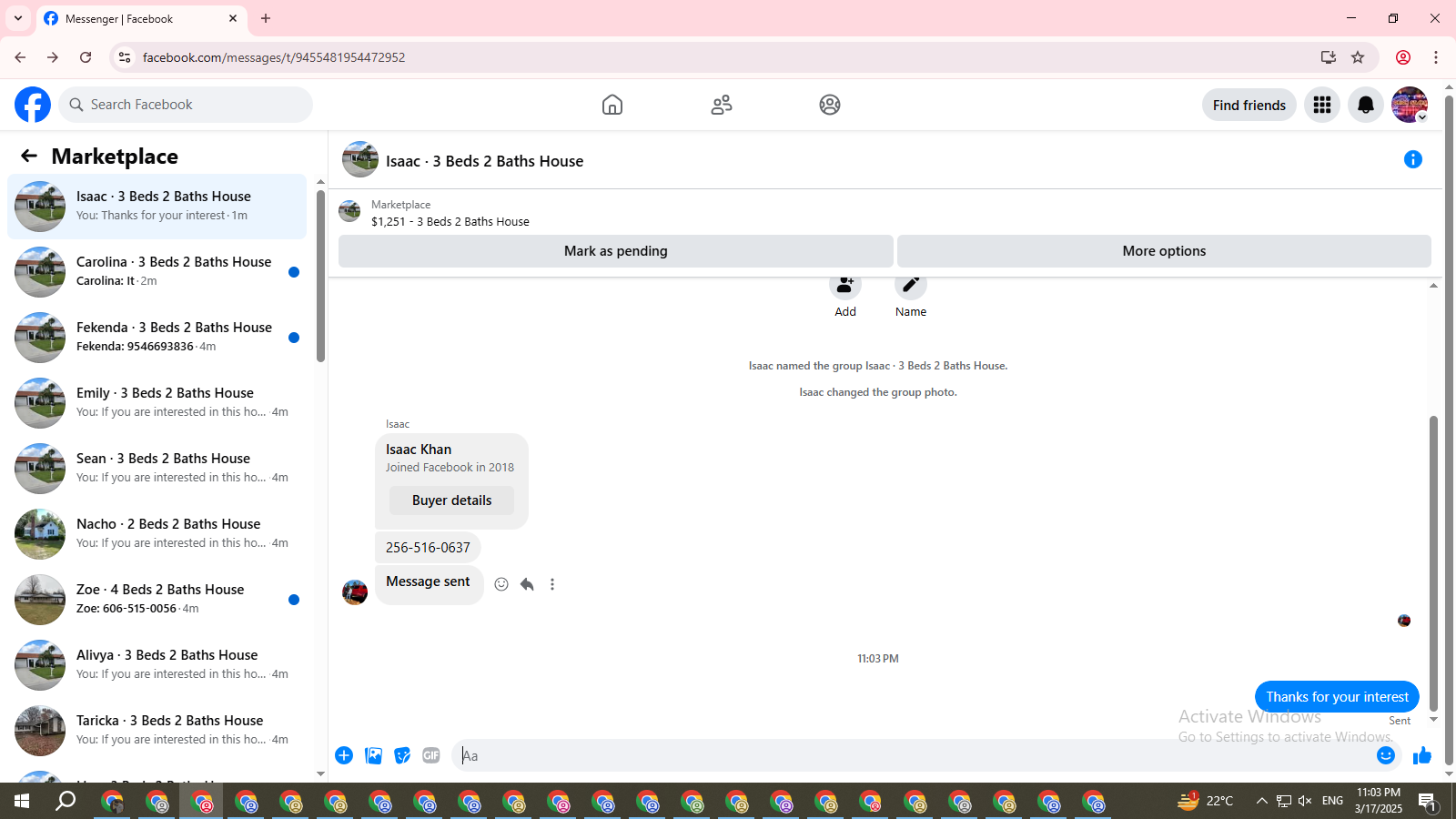Open more options for 'Message sent' message
The width and height of the screenshot is (1456, 819).
click(x=552, y=584)
